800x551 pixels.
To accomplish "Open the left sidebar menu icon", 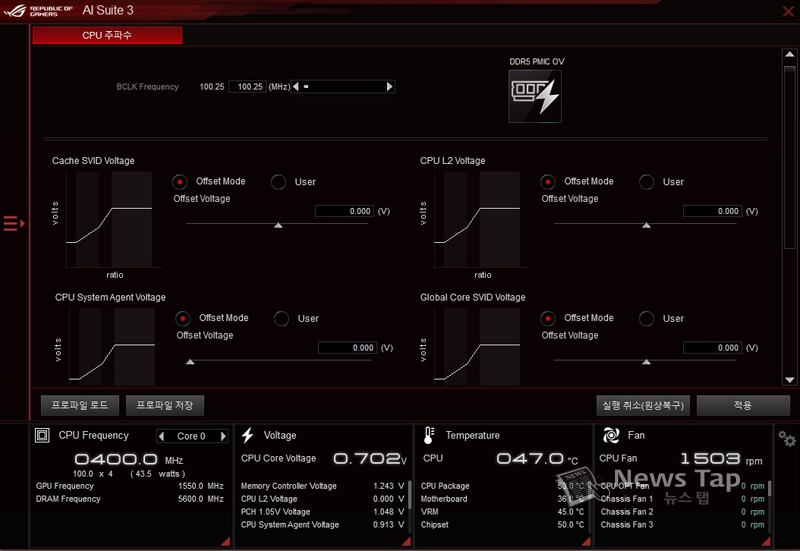I will click(13, 223).
